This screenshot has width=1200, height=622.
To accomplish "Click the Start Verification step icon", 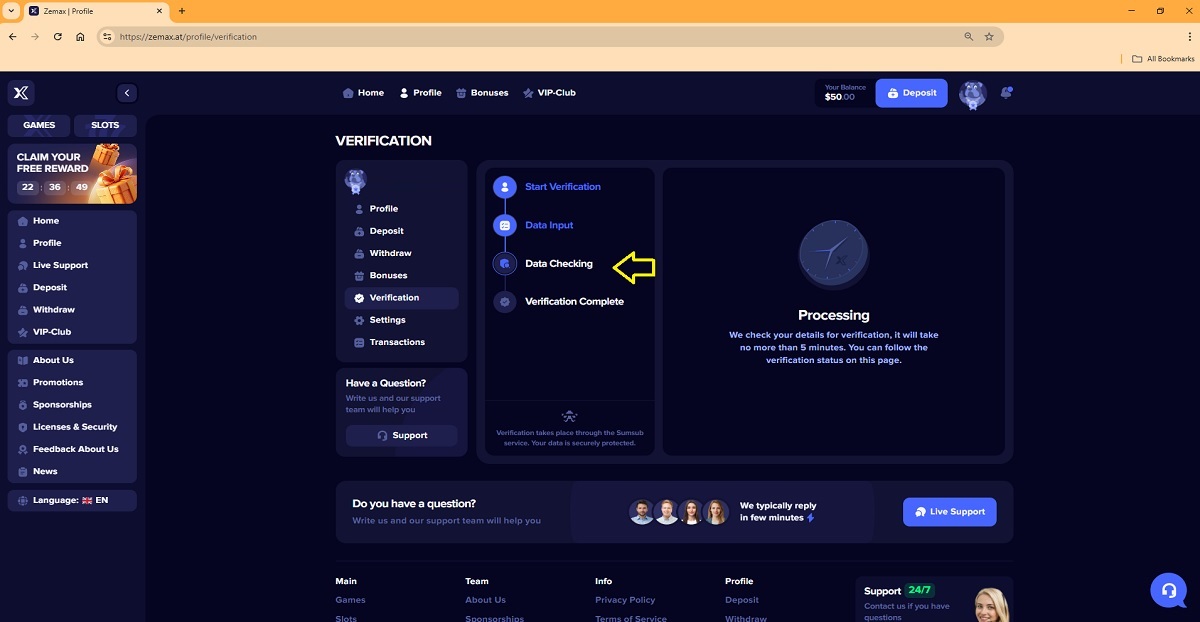I will (x=505, y=187).
